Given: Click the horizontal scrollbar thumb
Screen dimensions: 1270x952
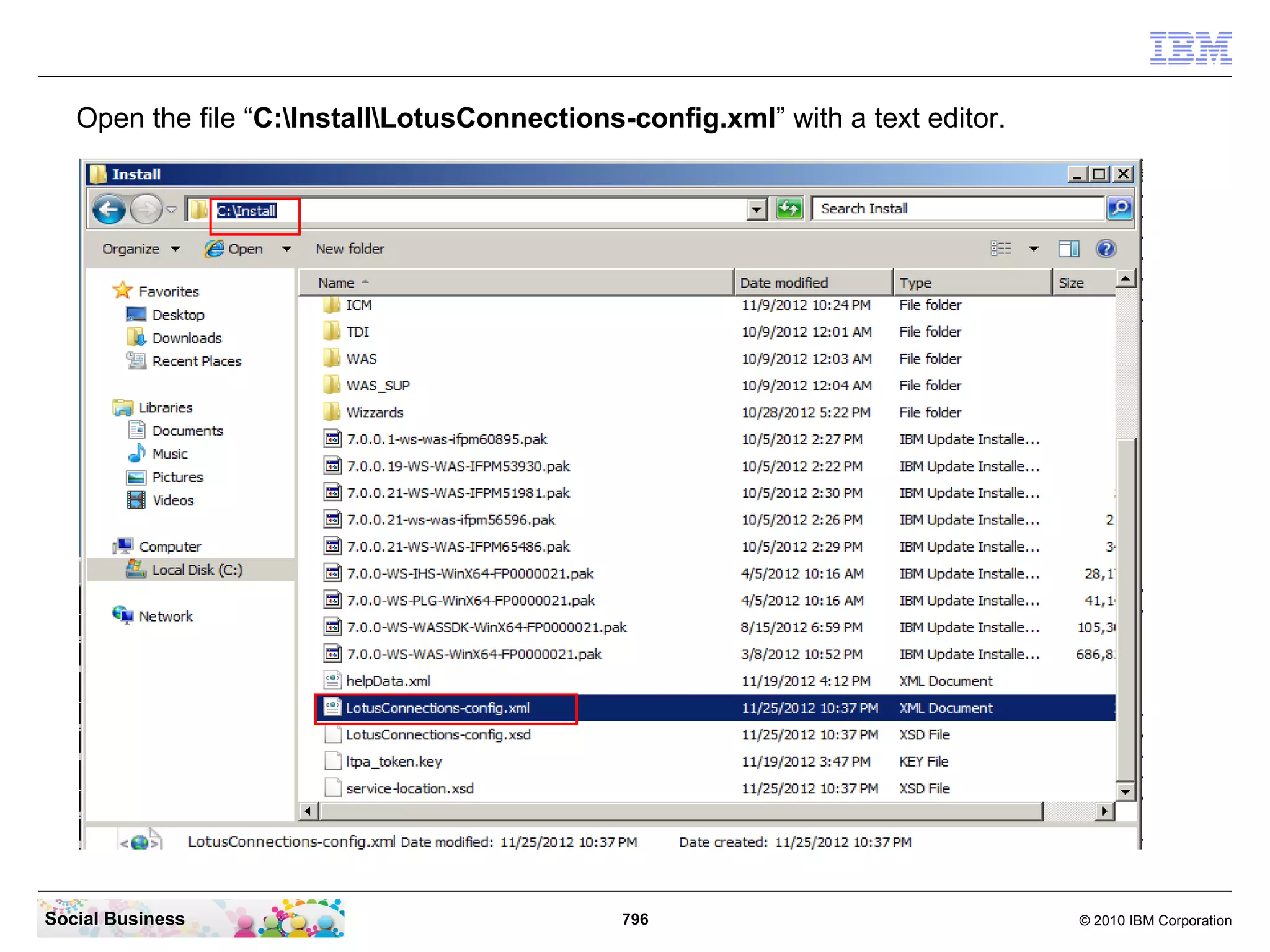Looking at the screenshot, I should (x=681, y=811).
